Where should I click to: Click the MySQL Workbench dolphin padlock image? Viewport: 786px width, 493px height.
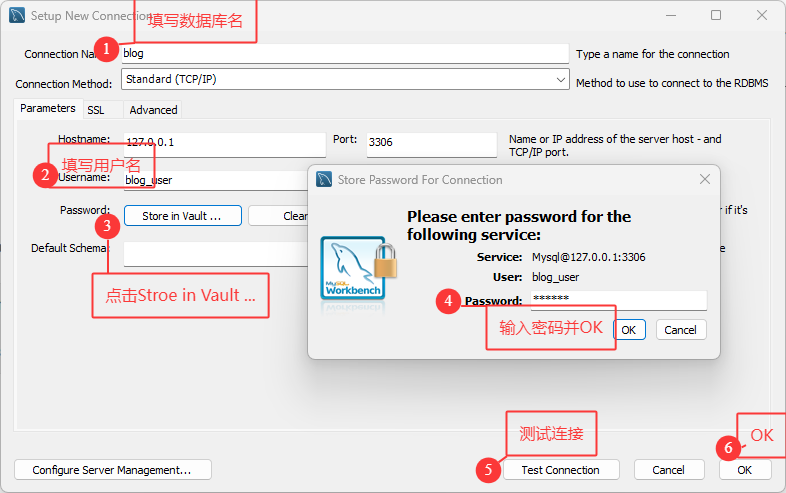[354, 269]
